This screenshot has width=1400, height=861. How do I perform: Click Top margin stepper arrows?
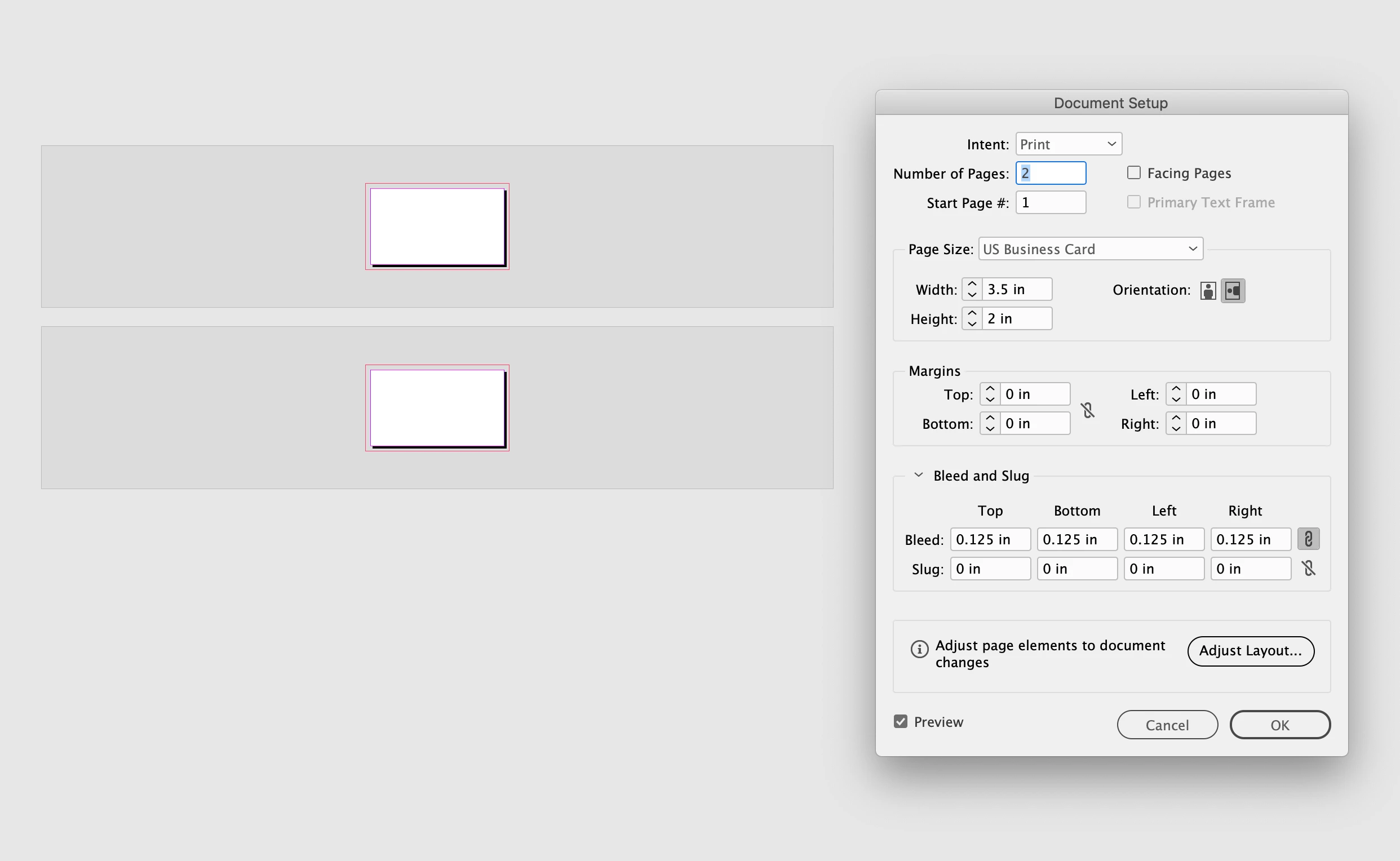990,394
